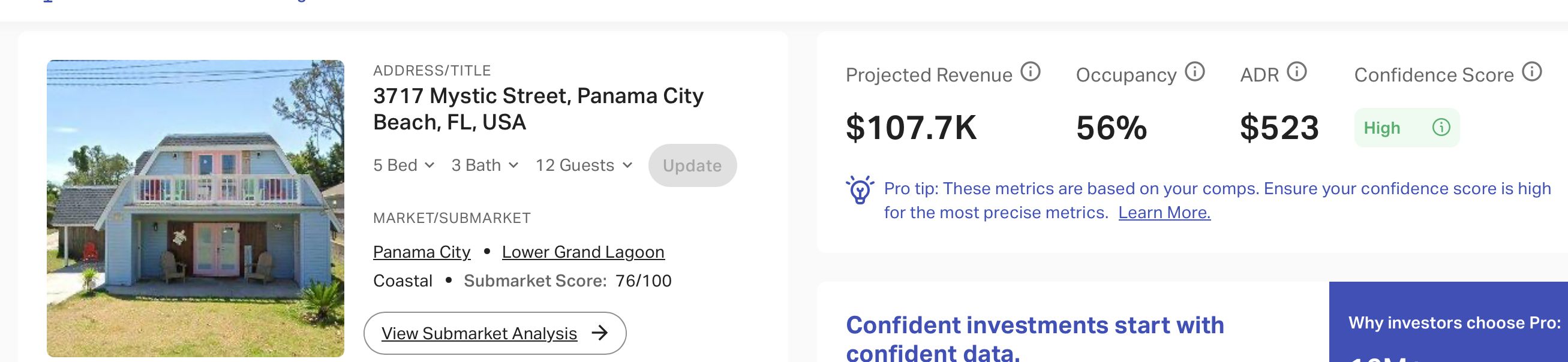Select the 3717 Mystic Street address title
This screenshot has width=1568, height=362.
[538, 109]
